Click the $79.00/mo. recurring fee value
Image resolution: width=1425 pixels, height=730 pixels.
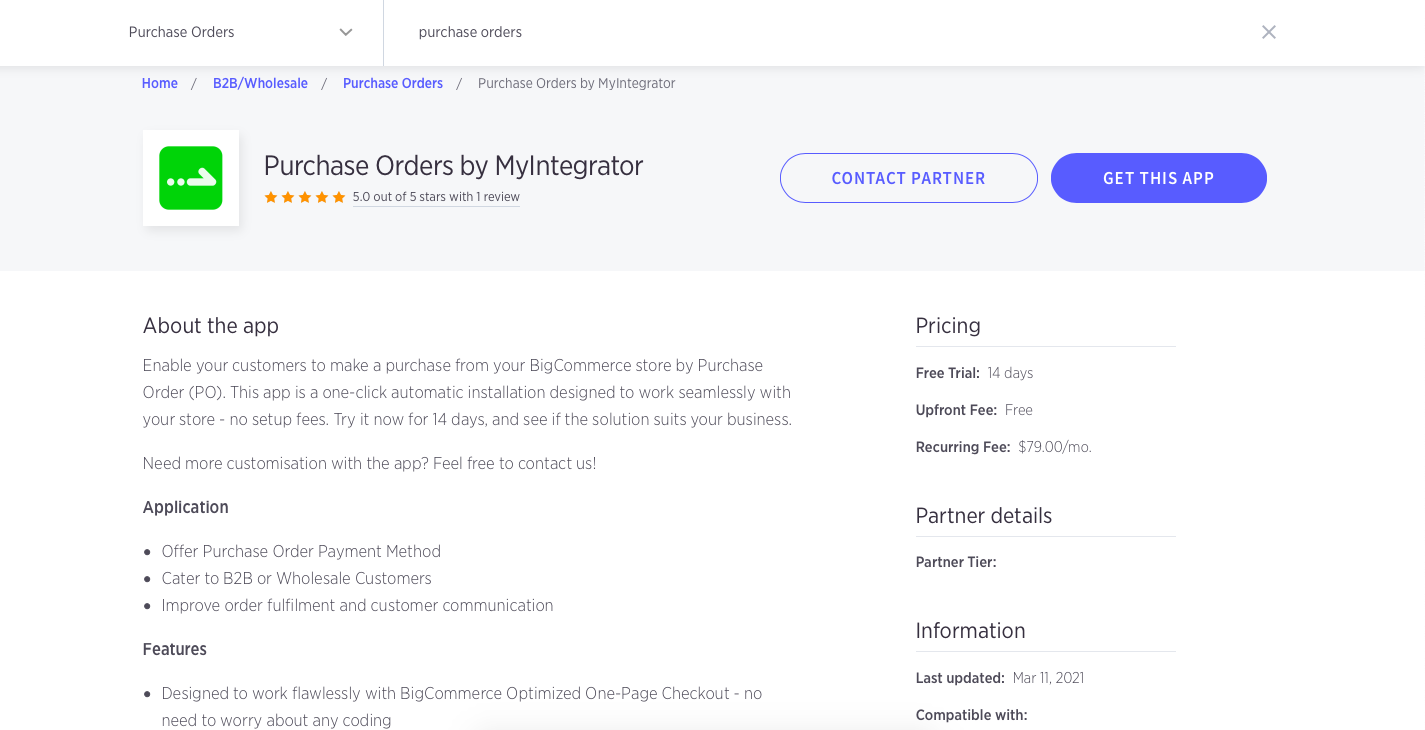pyautogui.click(x=1054, y=447)
